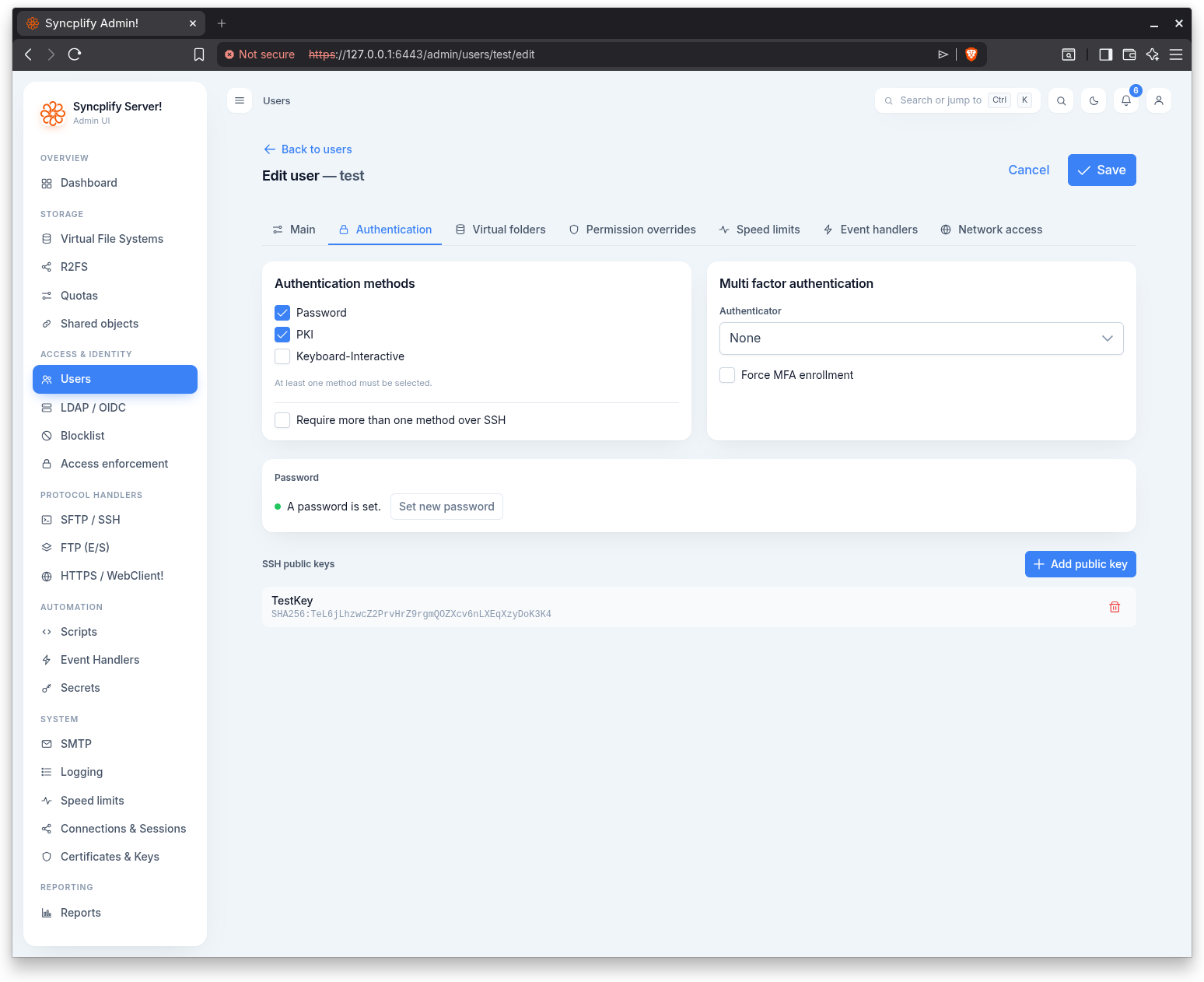Open Connections & Sessions page
This screenshot has width=1204, height=982.
pyautogui.click(x=115, y=829)
